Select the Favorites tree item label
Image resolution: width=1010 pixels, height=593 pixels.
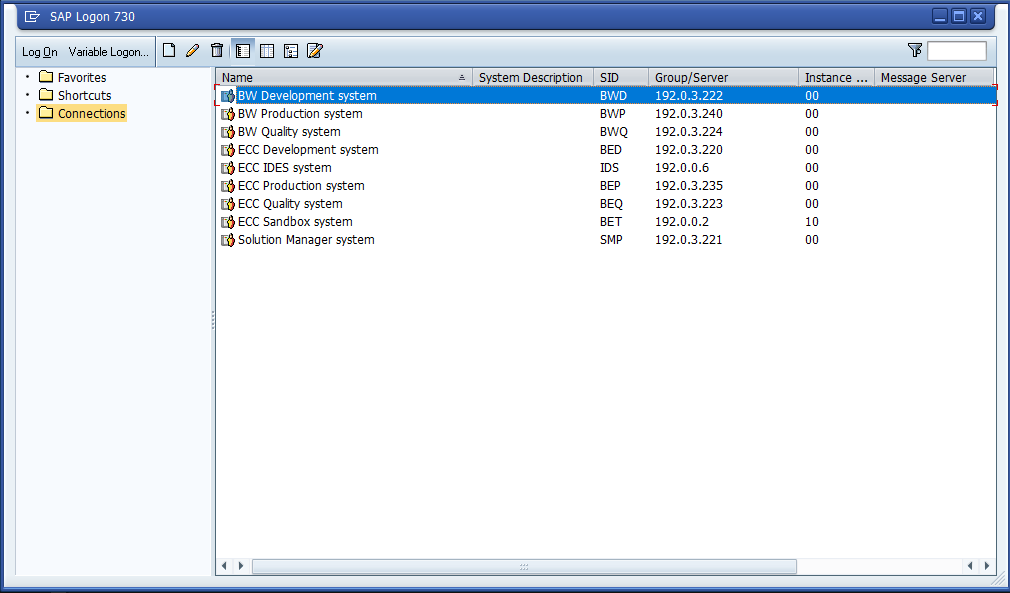pos(82,77)
